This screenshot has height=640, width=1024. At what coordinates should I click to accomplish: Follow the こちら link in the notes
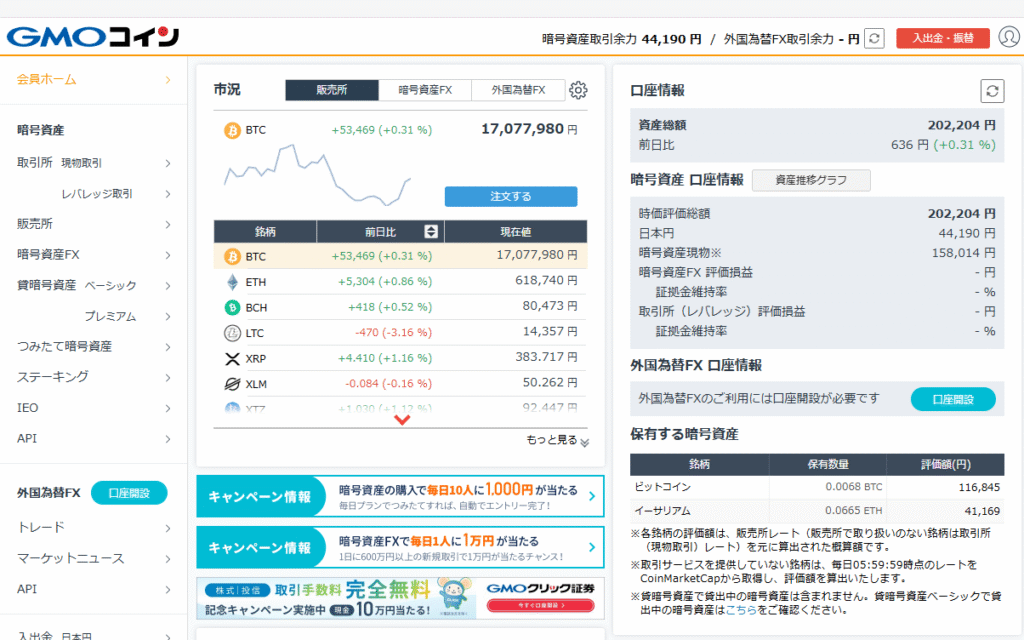[741, 609]
